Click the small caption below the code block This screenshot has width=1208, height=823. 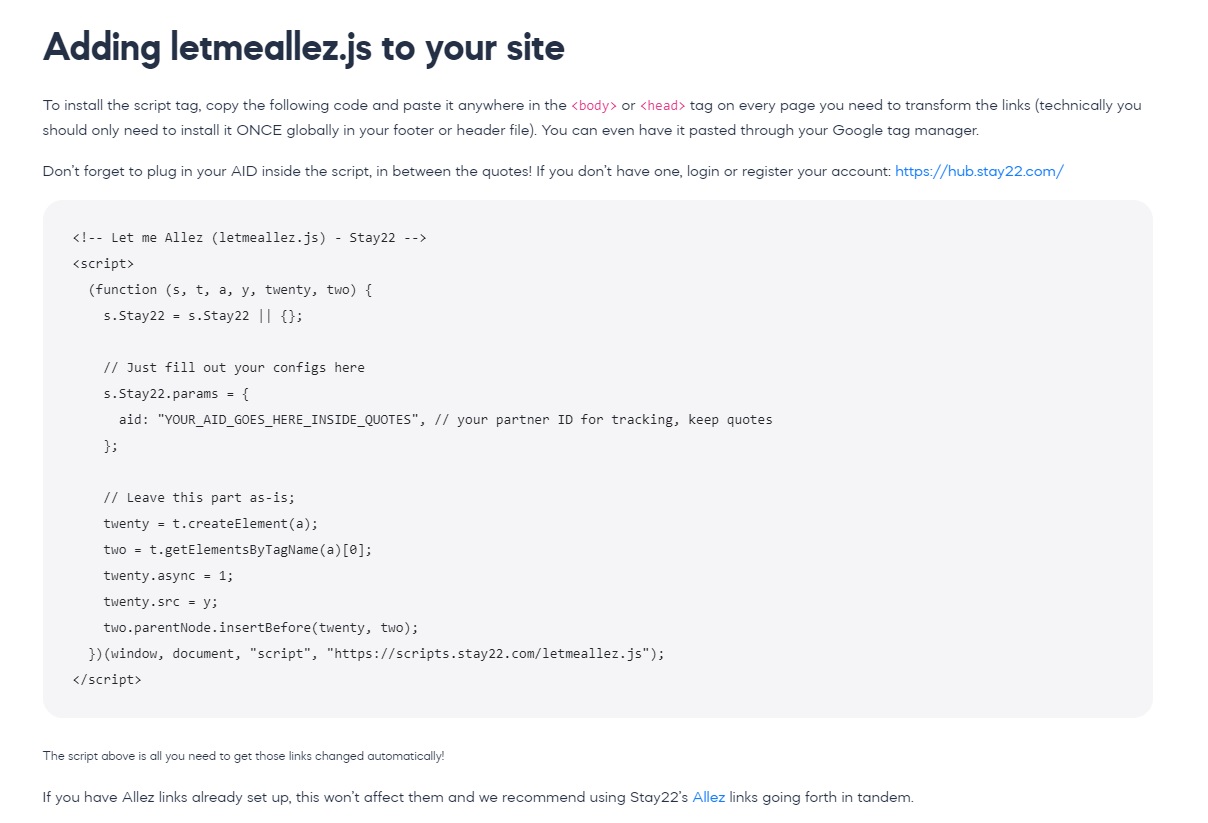pyautogui.click(x=243, y=756)
